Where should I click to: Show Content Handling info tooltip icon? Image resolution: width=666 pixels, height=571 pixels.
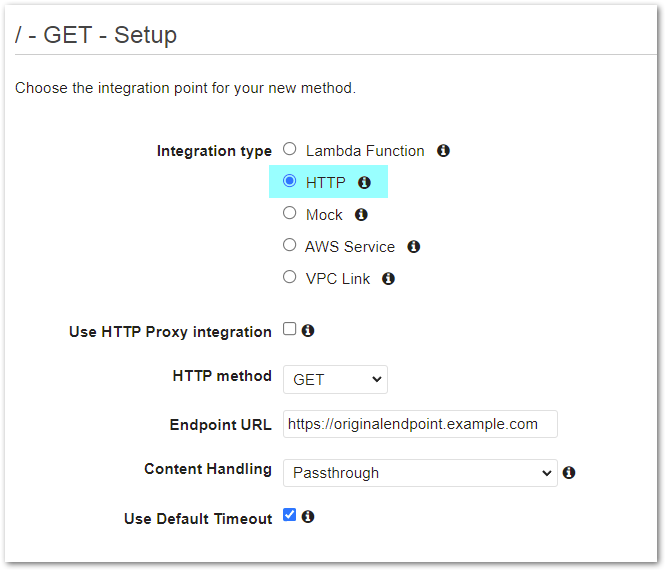coord(569,472)
